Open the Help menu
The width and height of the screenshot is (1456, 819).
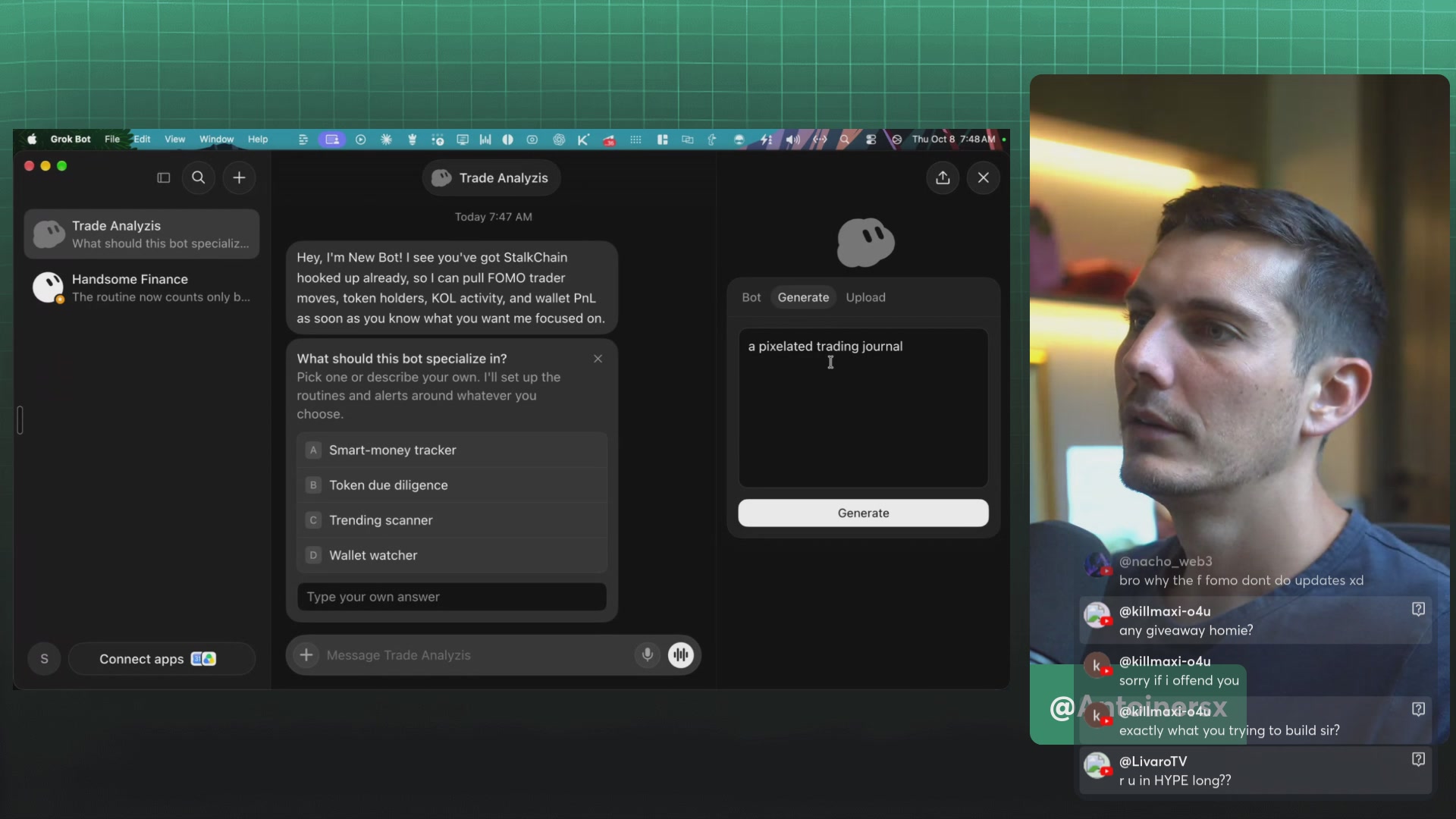[x=258, y=140]
